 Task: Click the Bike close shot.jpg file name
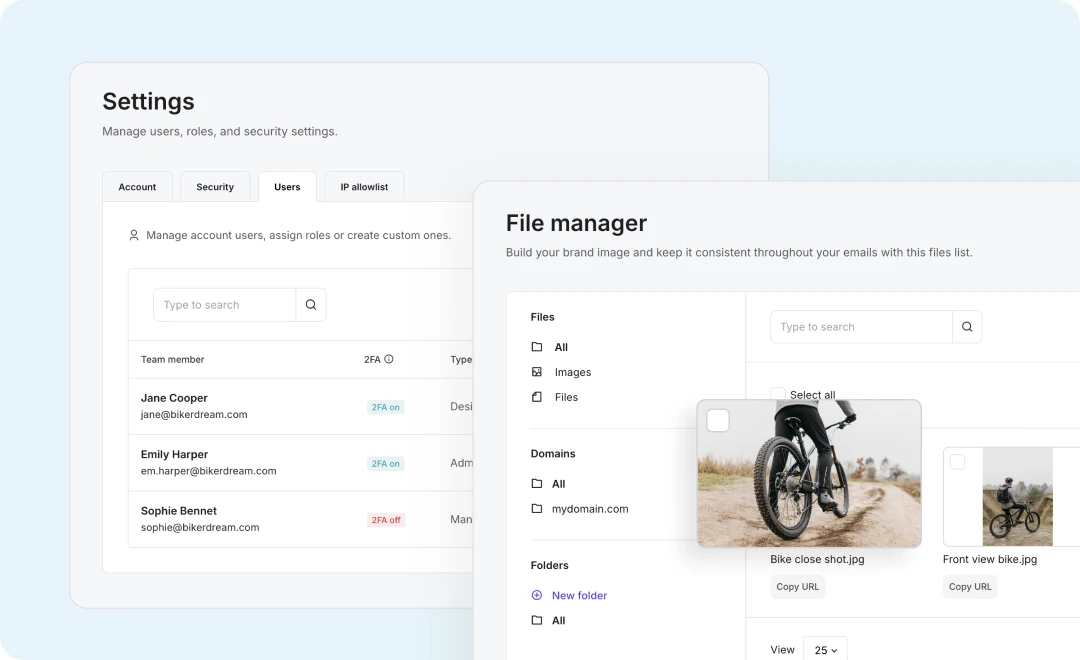coord(817,559)
